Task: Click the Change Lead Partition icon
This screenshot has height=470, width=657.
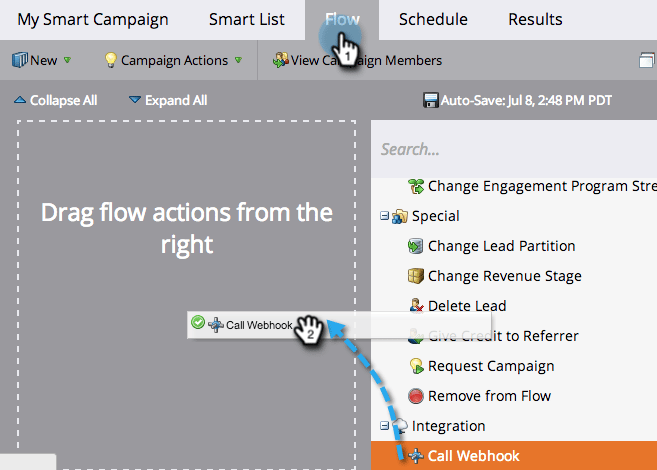Action: [416, 246]
